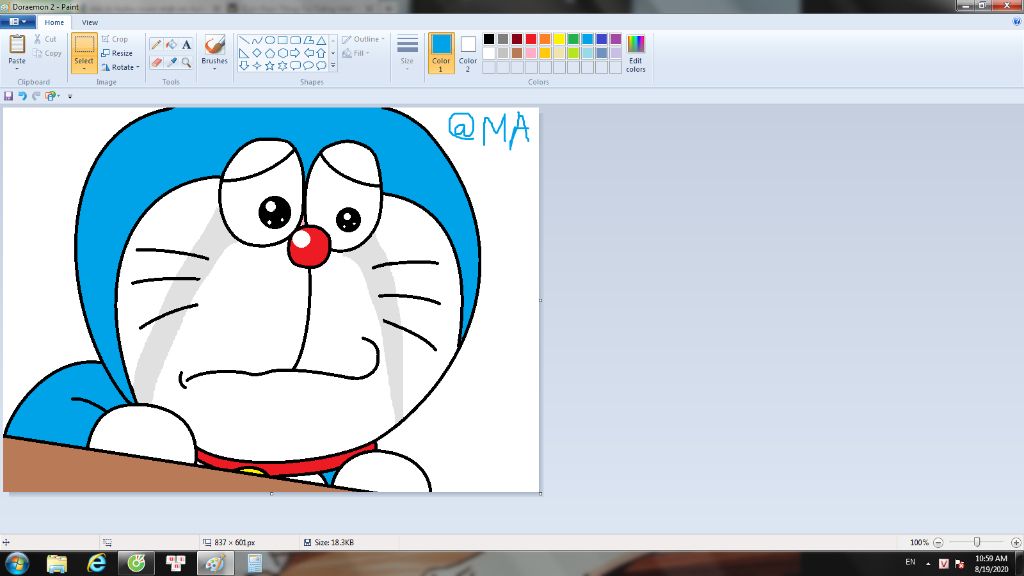The image size is (1024, 576).
Task: Choose the Line shape
Action: pos(244,40)
